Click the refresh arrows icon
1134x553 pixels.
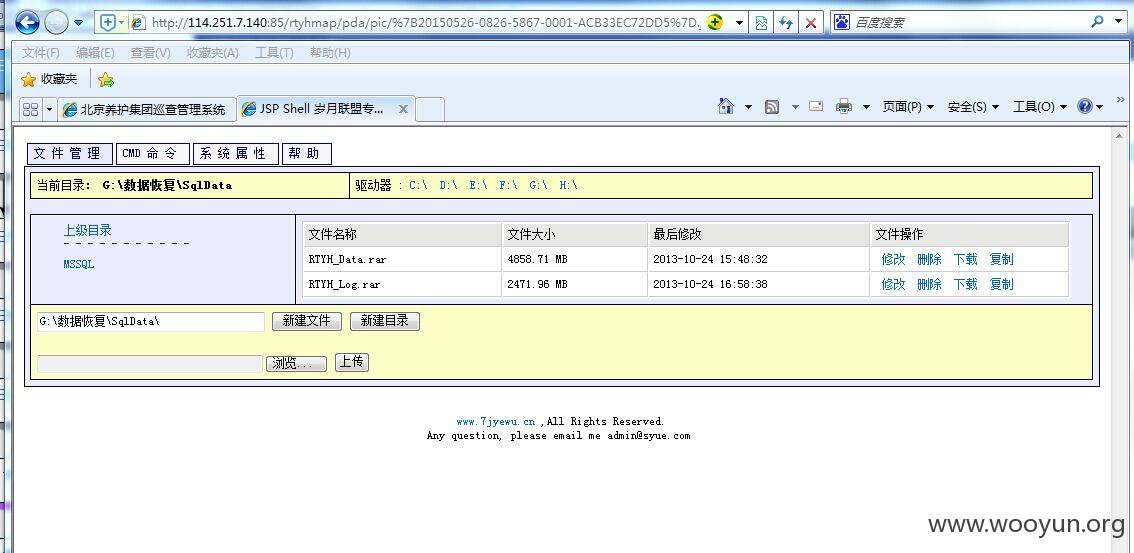point(786,23)
